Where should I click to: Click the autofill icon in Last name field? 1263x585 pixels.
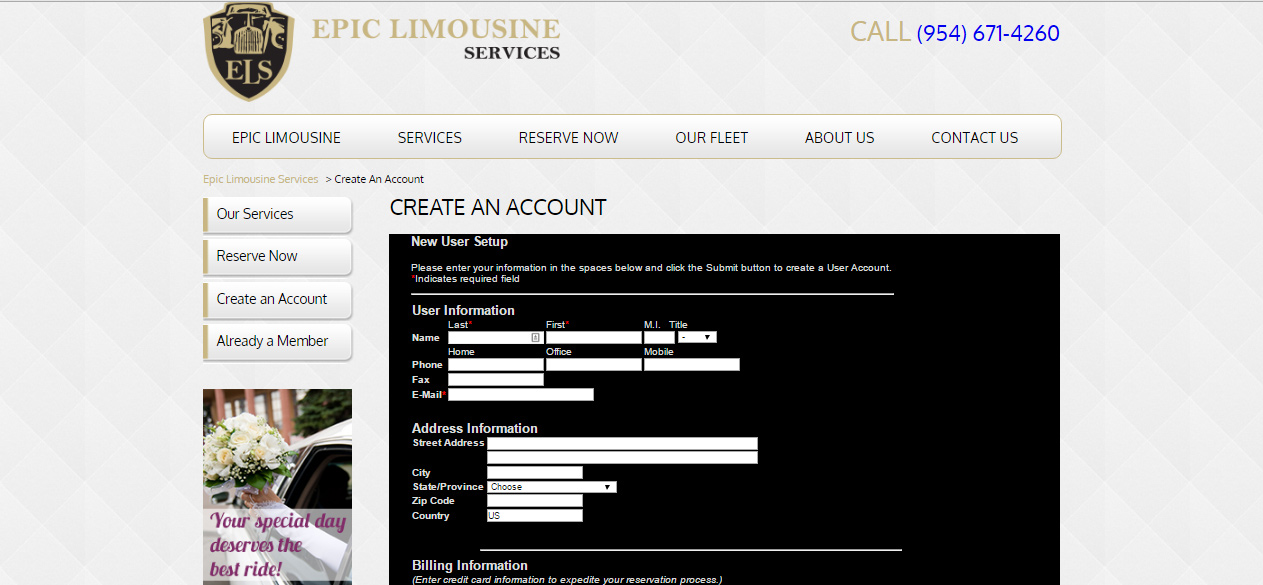click(536, 338)
